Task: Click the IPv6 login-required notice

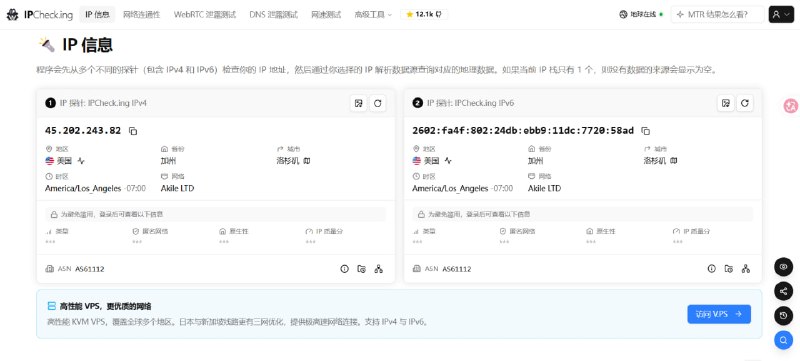Action: (x=583, y=215)
